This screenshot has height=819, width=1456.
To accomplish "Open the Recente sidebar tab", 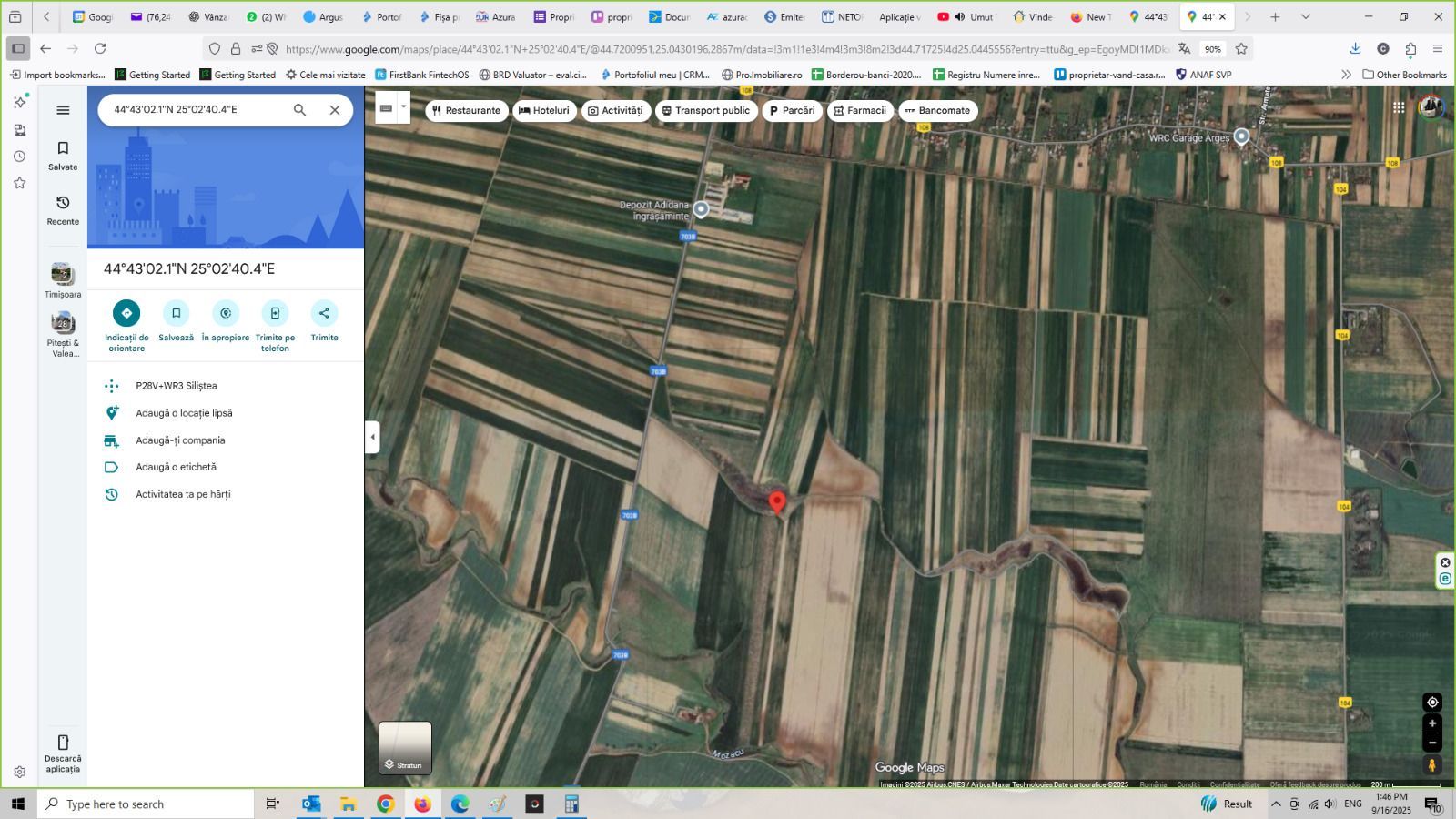I will tap(63, 209).
